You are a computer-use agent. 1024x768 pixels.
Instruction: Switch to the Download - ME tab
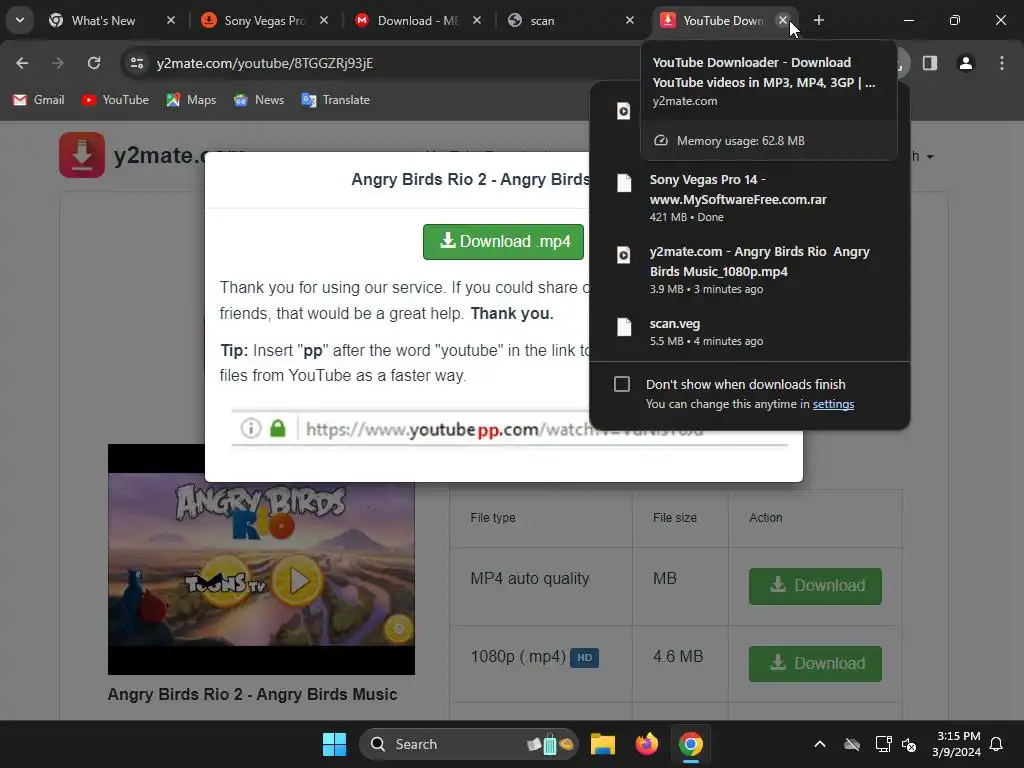point(418,20)
